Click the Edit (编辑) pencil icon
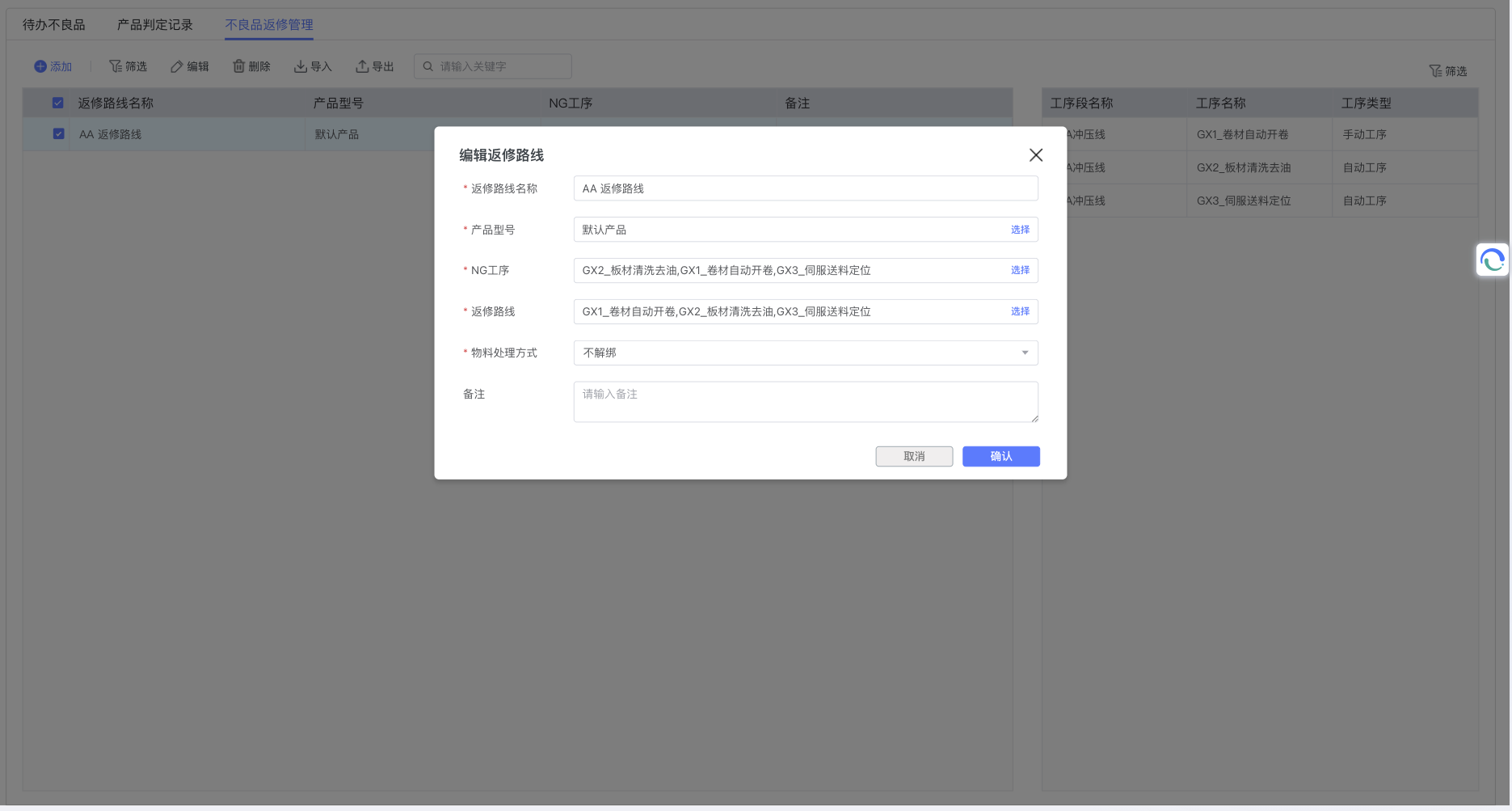The height and width of the screenshot is (811, 1512). (x=176, y=66)
